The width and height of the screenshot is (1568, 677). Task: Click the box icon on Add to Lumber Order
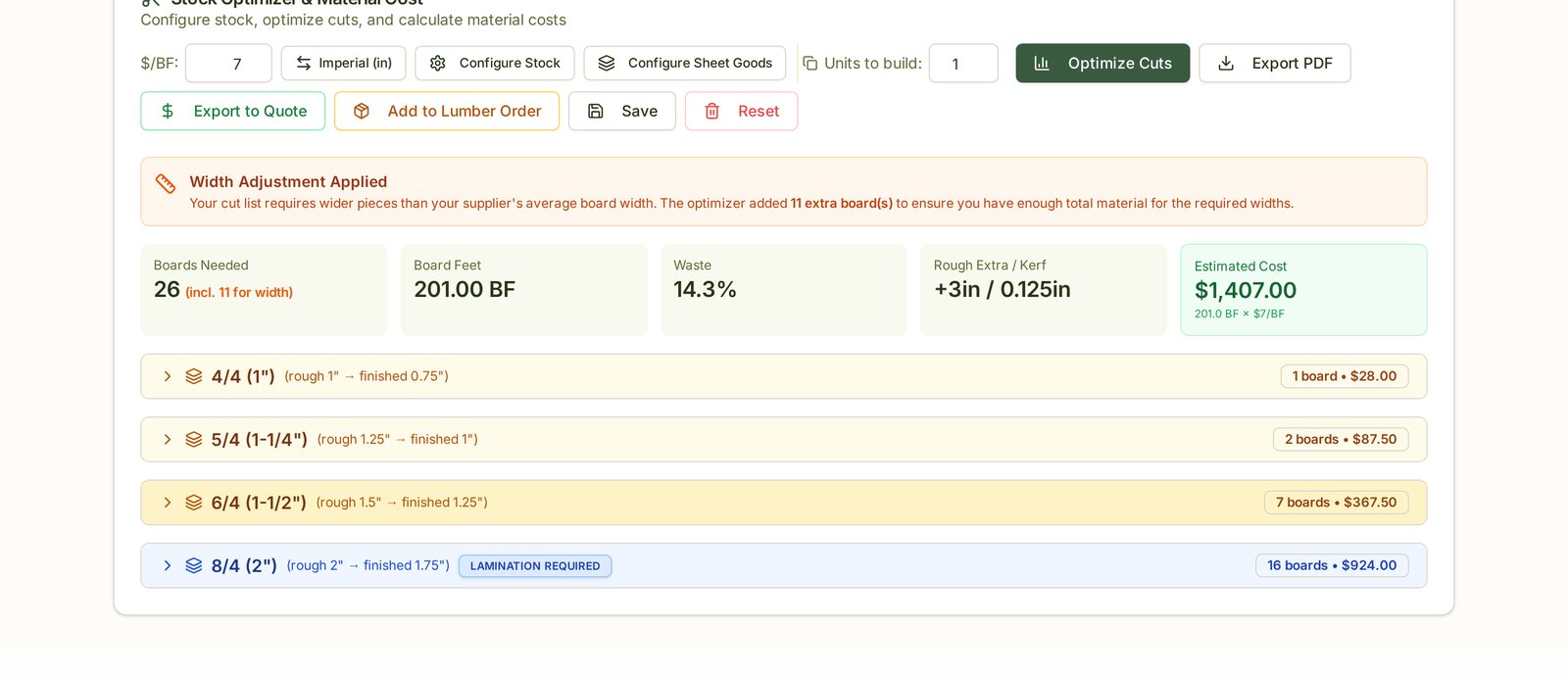(x=362, y=111)
